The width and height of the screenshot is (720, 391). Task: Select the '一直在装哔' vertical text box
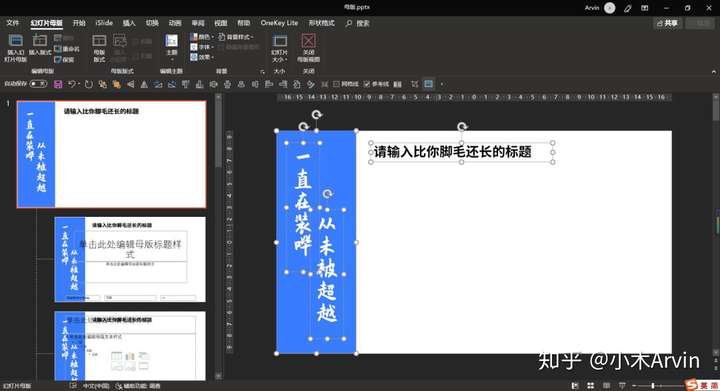click(303, 207)
